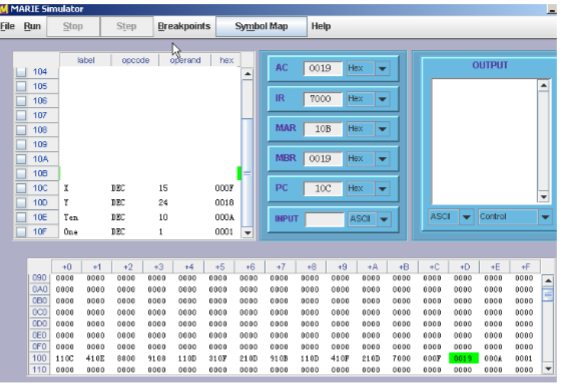This screenshot has width=571, height=390.
Task: Click memory table scroll down arrow
Action: coord(548,369)
